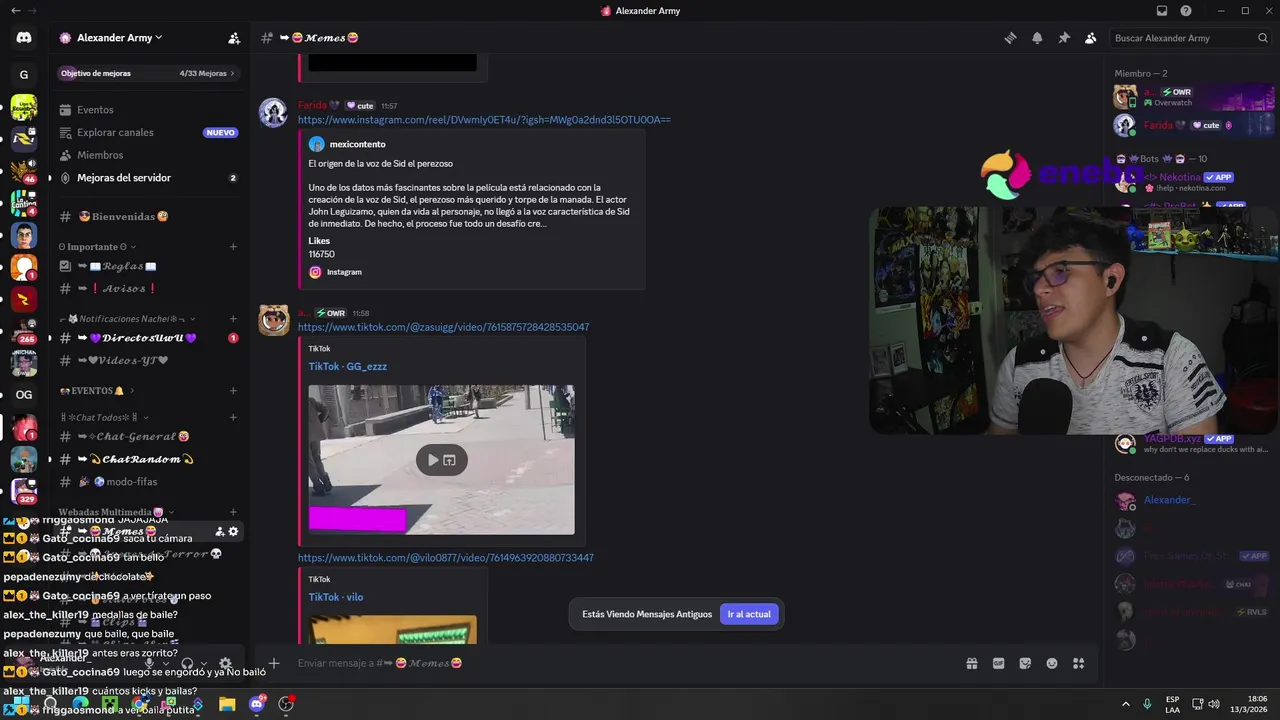Open Explorar canales
This screenshot has width=1280, height=720.
coord(148,132)
